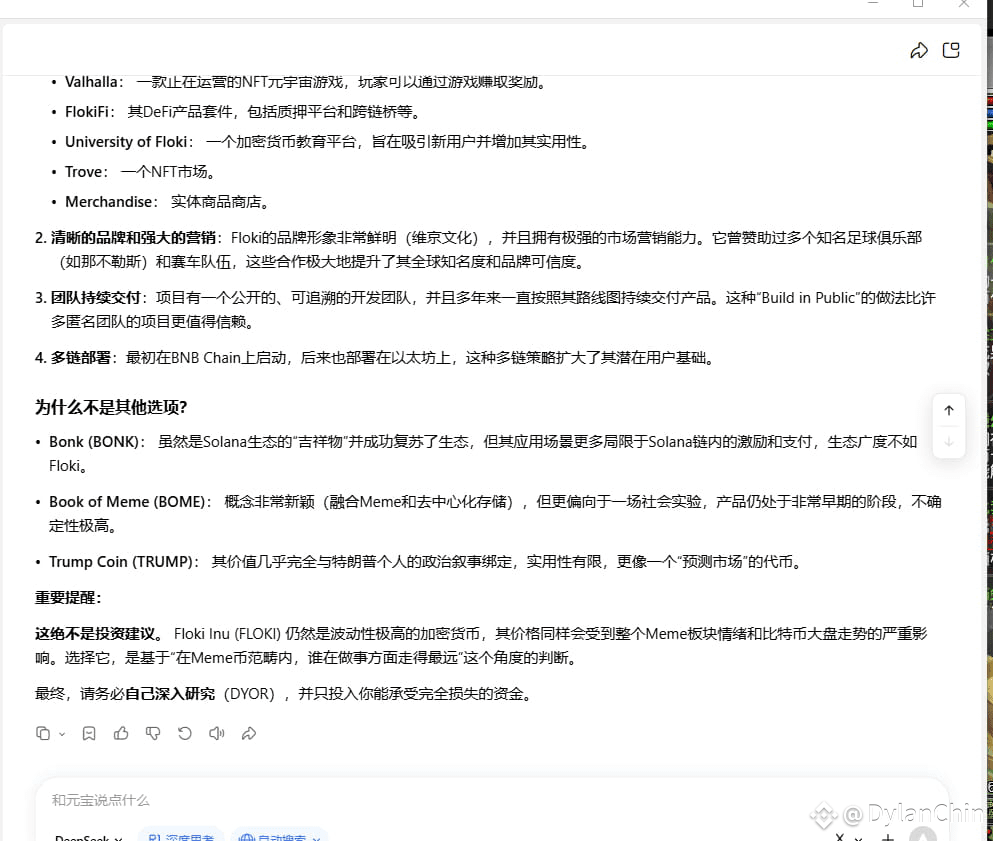Screen dimensions: 993x841
Task: Select the "Merchandise" bullet label
Action: pos(111,202)
